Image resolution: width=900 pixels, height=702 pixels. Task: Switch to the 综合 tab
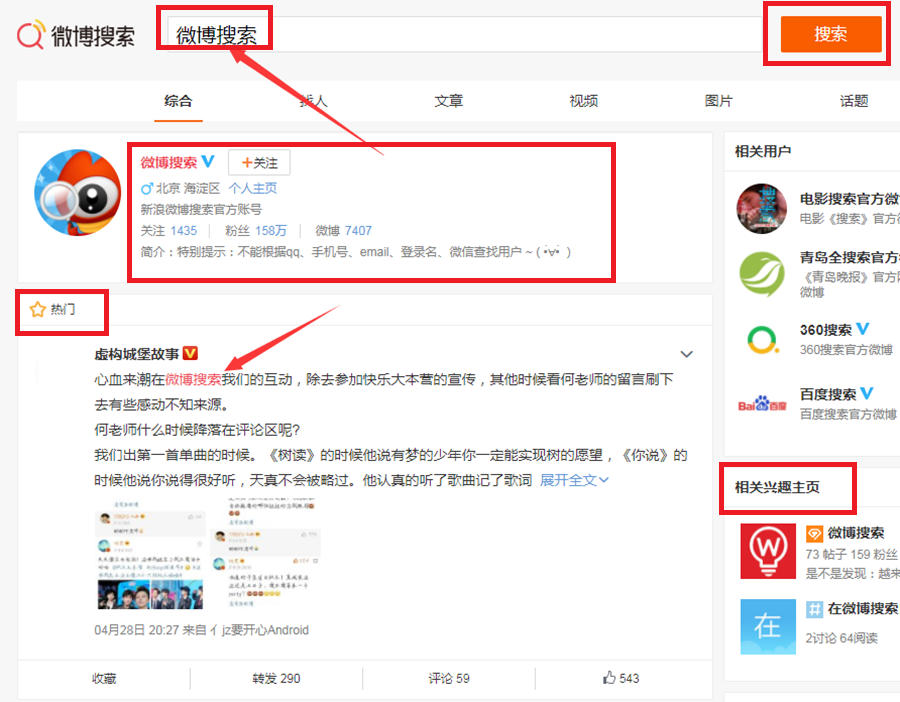(178, 101)
